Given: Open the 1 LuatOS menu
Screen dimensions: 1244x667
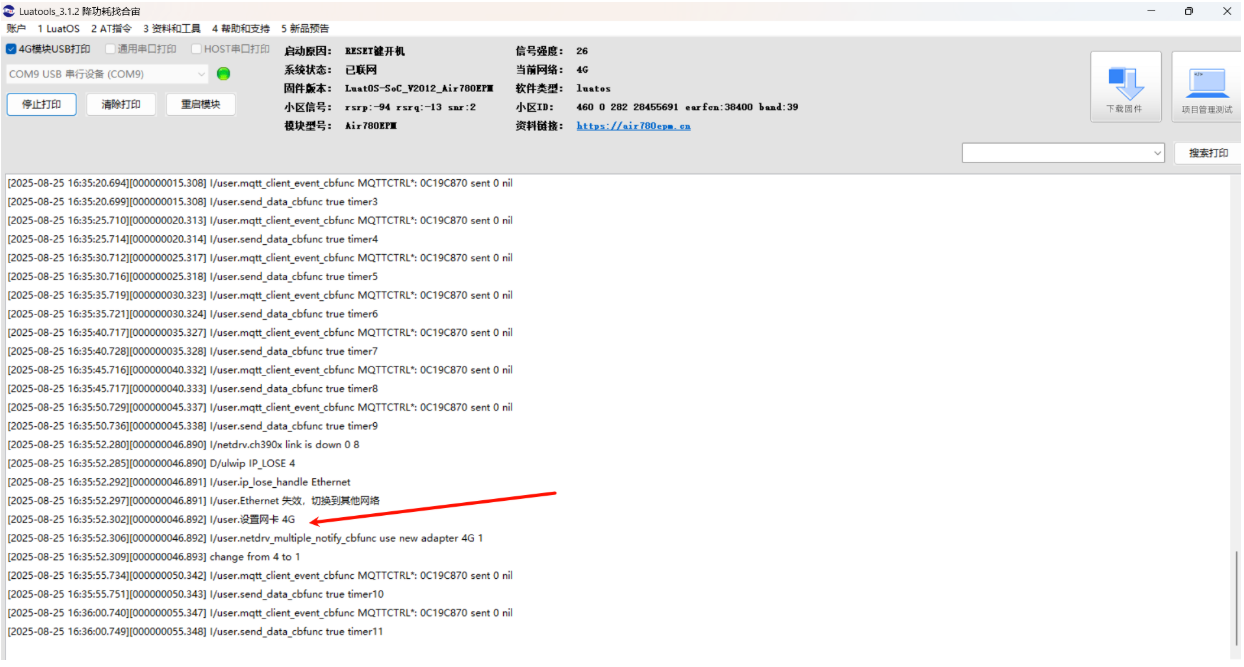Looking at the screenshot, I should tap(58, 29).
